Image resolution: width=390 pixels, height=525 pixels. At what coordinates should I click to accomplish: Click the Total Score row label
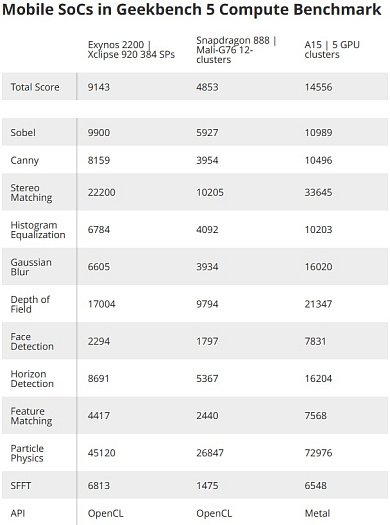pyautogui.click(x=35, y=87)
